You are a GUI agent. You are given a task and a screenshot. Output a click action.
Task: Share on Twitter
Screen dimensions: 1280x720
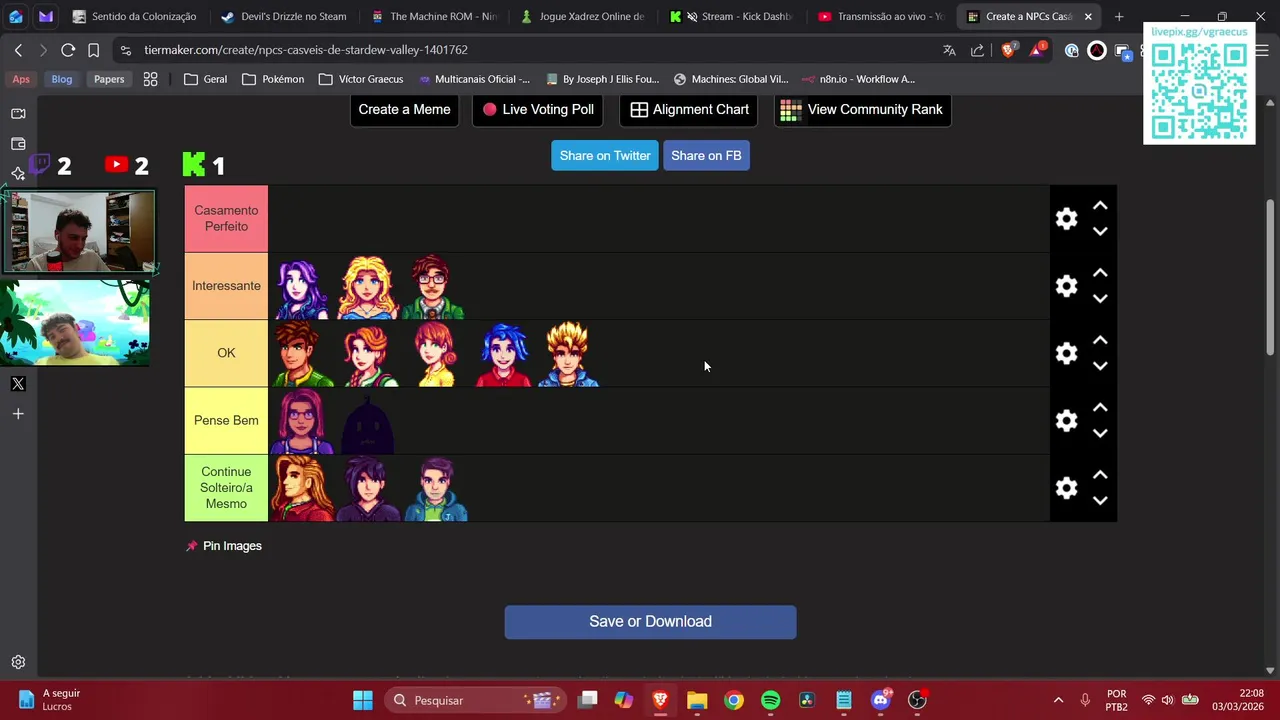pyautogui.click(x=605, y=155)
